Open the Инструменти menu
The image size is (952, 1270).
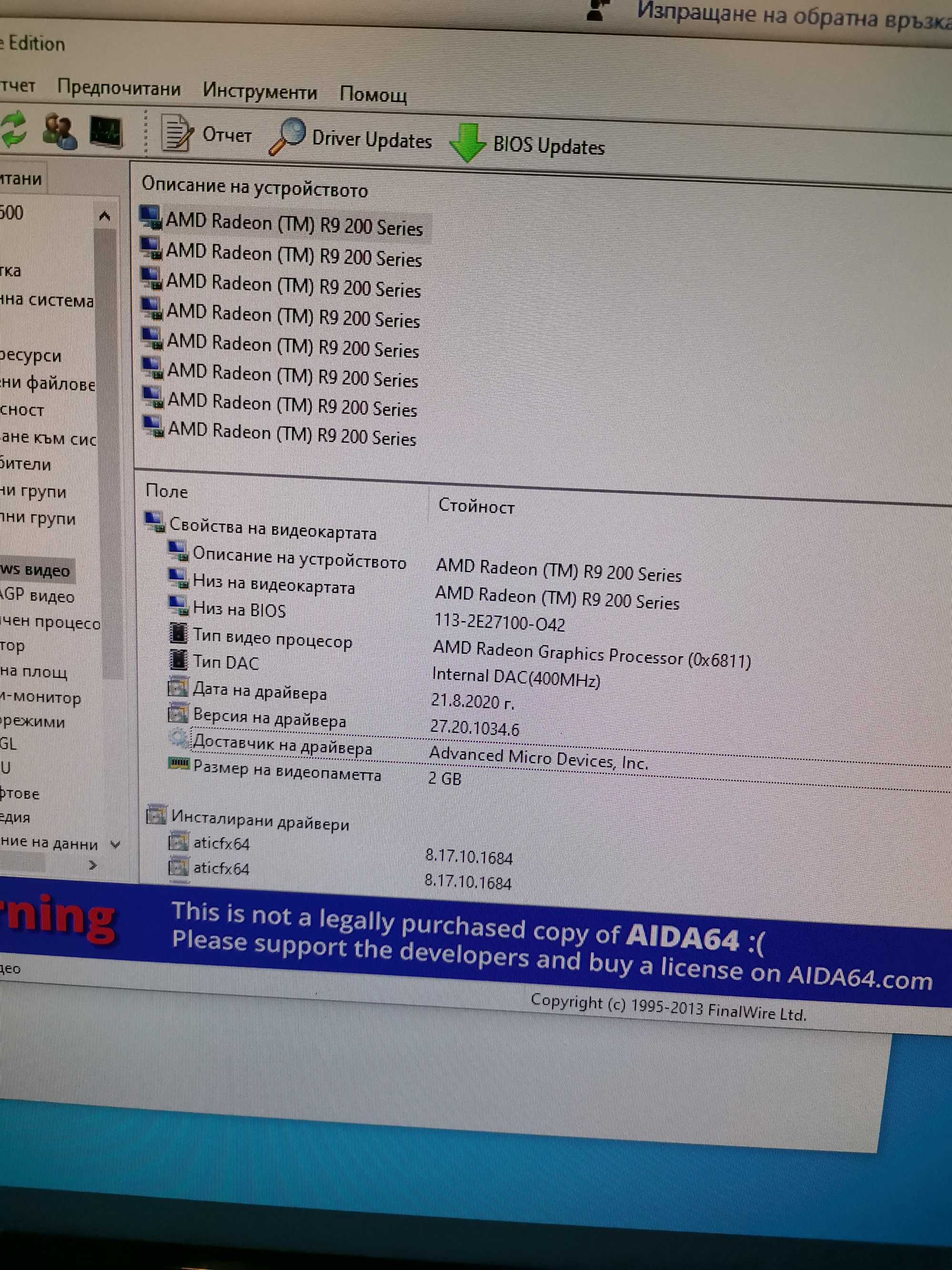[x=259, y=91]
